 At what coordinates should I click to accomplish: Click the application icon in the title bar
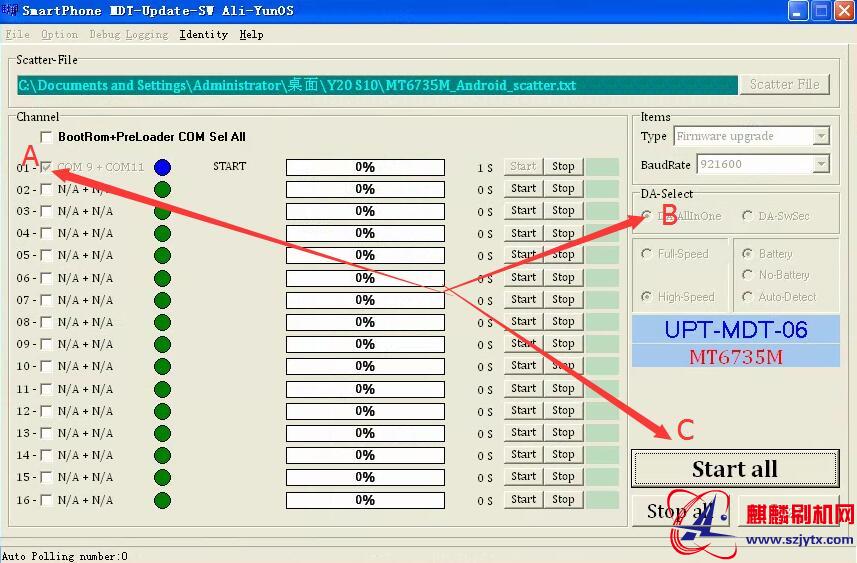tap(9, 10)
